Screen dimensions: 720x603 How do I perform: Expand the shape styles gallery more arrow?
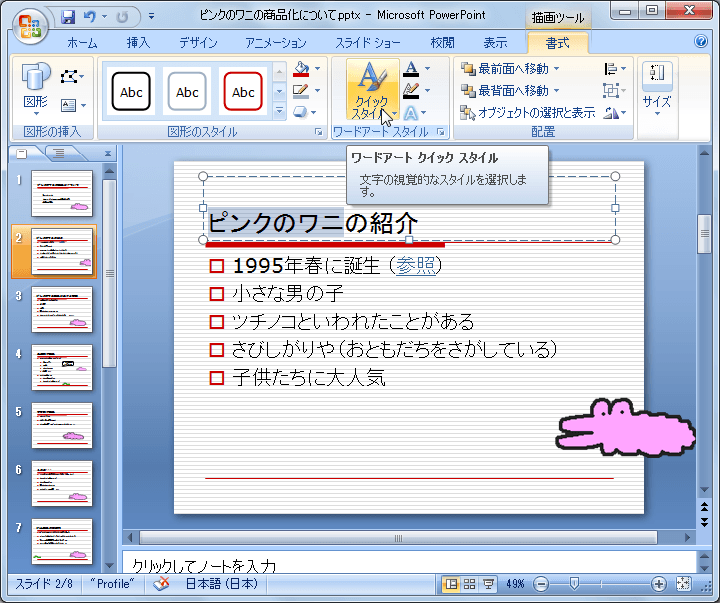tap(279, 111)
